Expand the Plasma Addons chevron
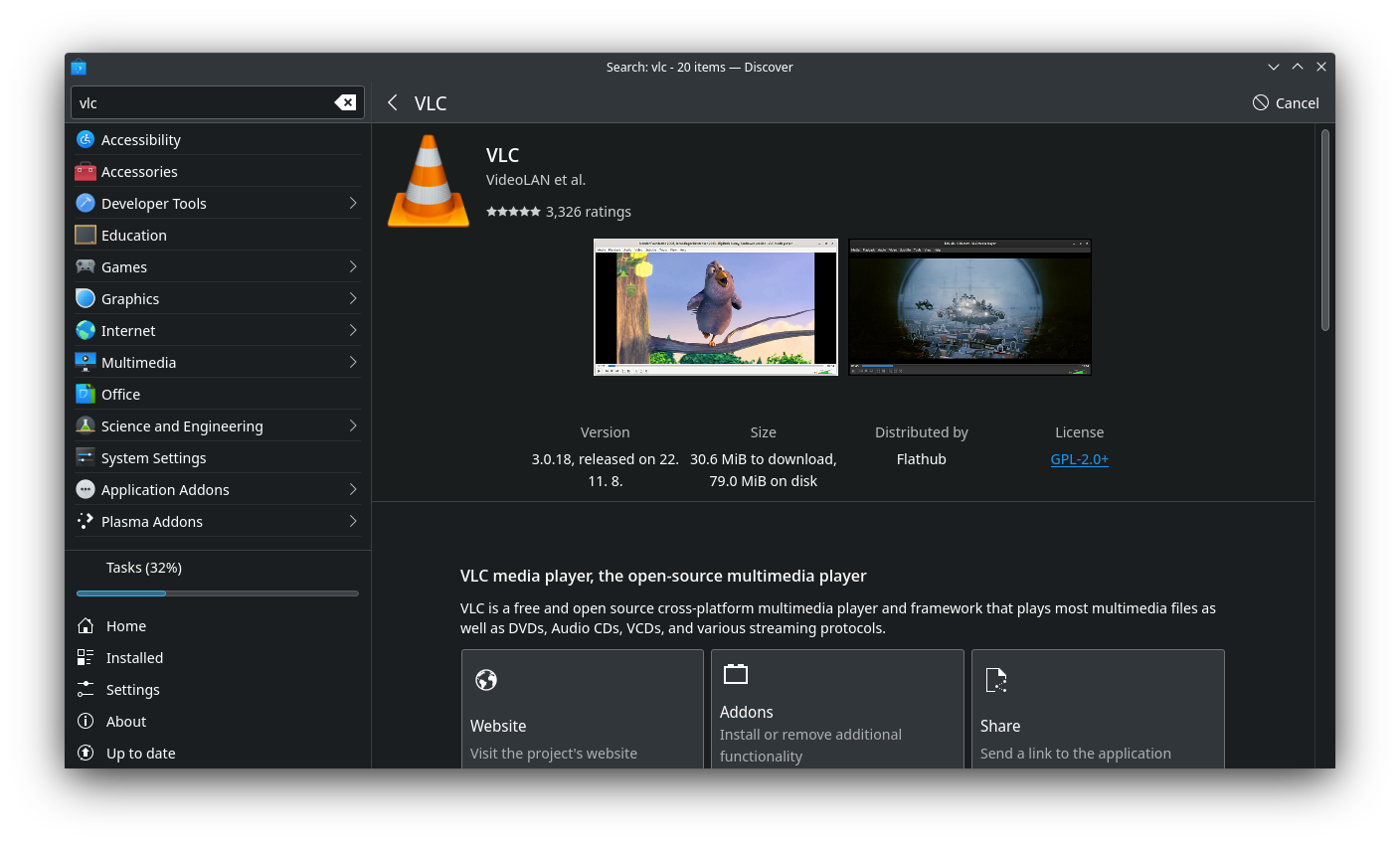Viewport: 1400px width, 845px height. pyautogui.click(x=353, y=521)
